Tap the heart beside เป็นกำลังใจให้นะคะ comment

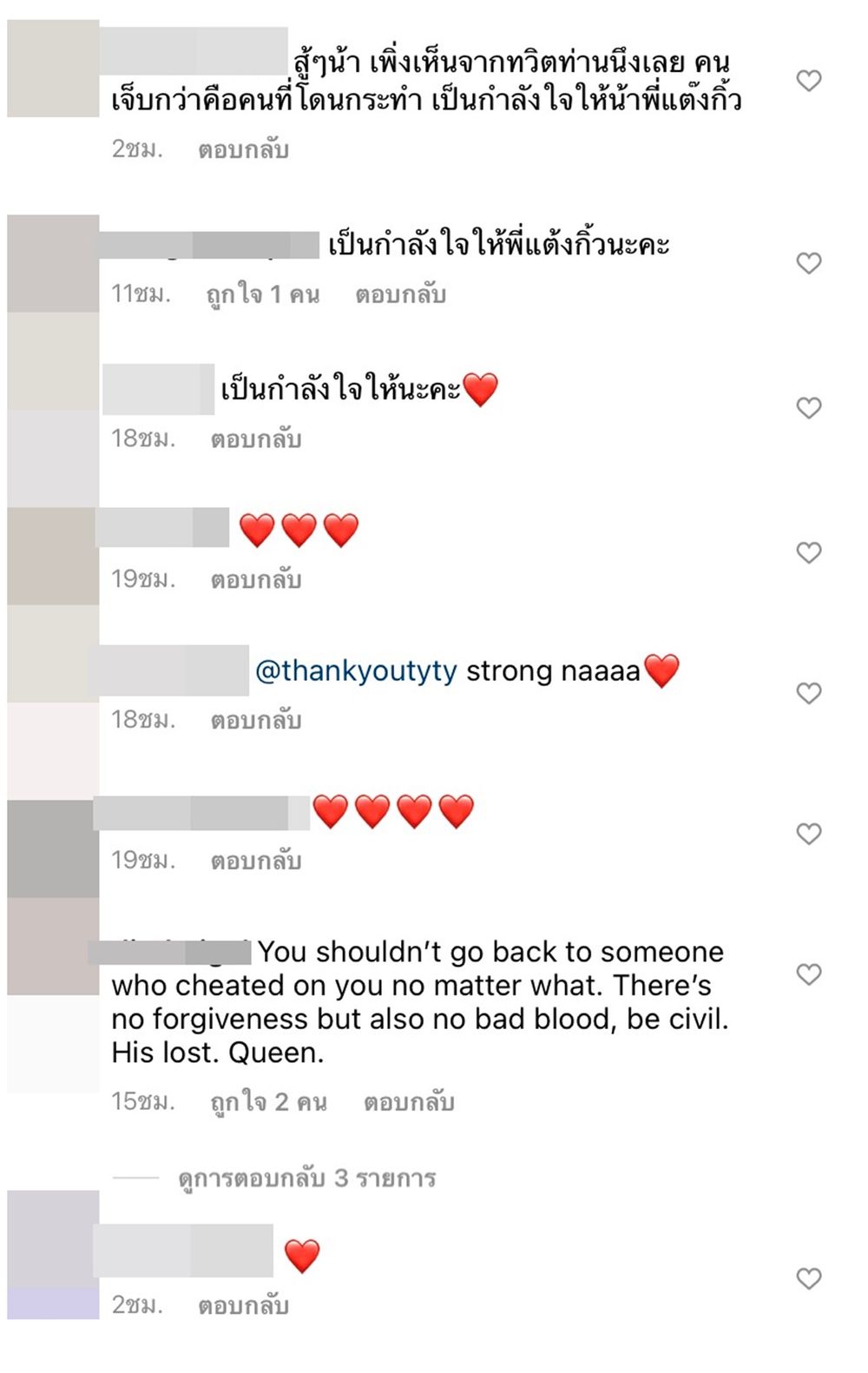point(809,408)
